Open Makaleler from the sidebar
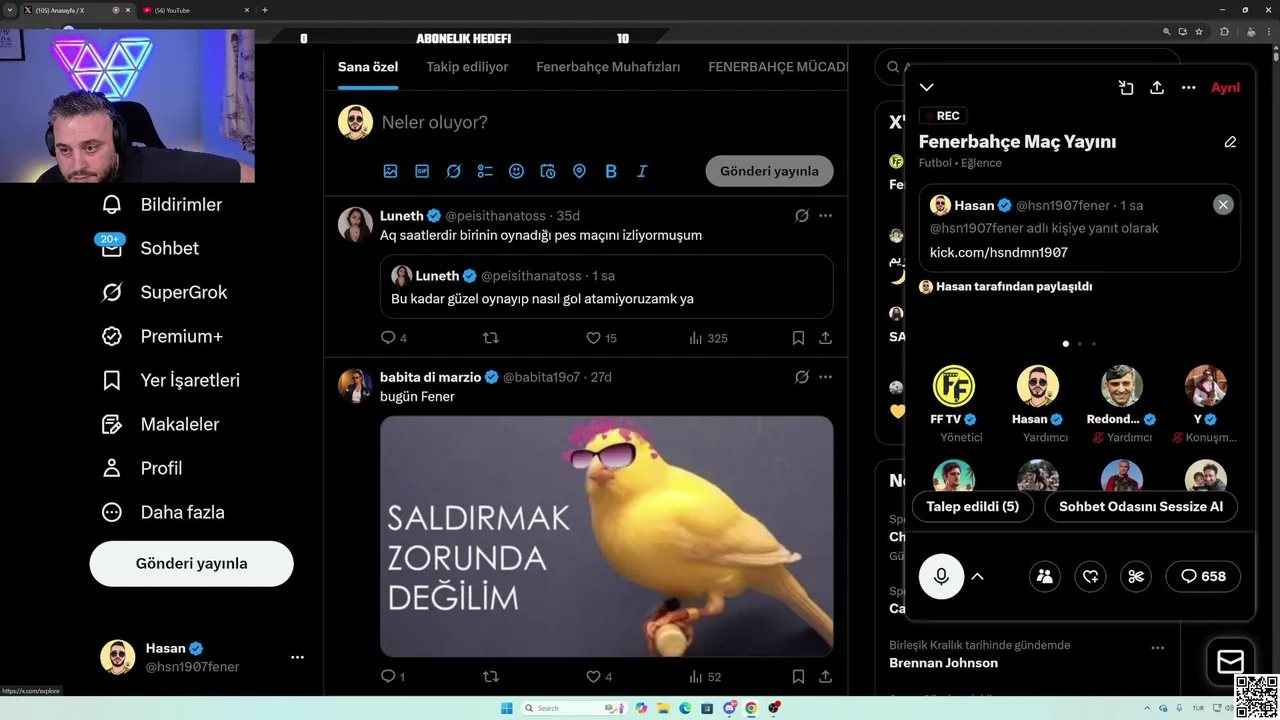Image resolution: width=1280 pixels, height=720 pixels. tap(160, 424)
